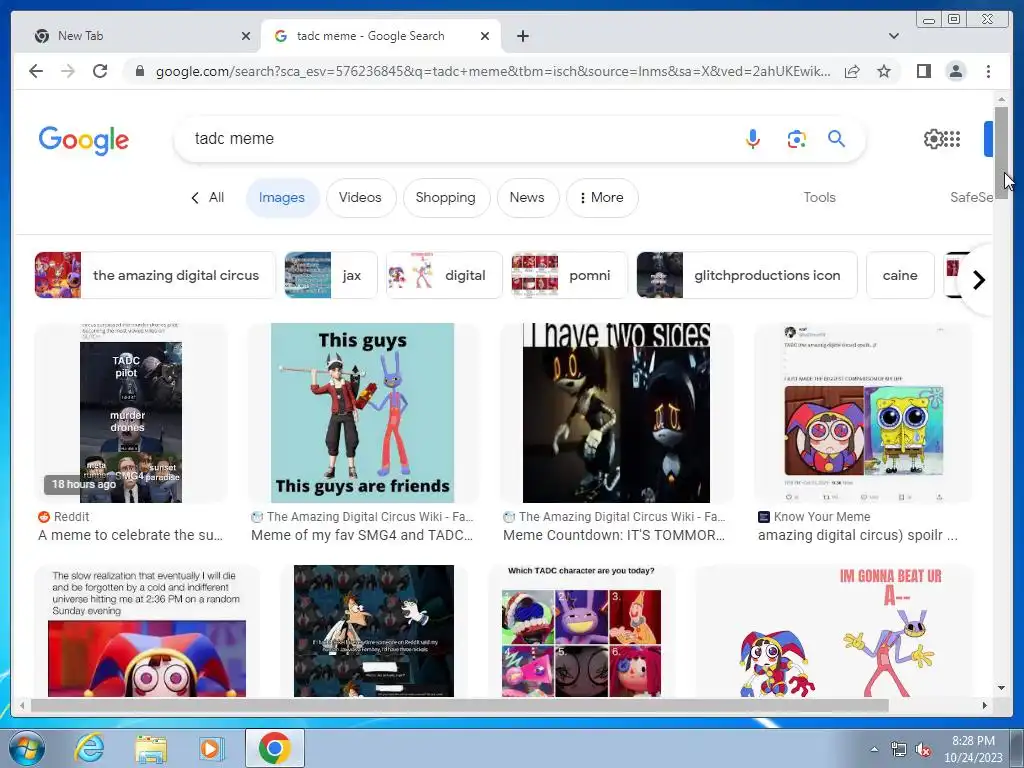
Task: Open Chrome three-dot menu
Action: coord(988,71)
